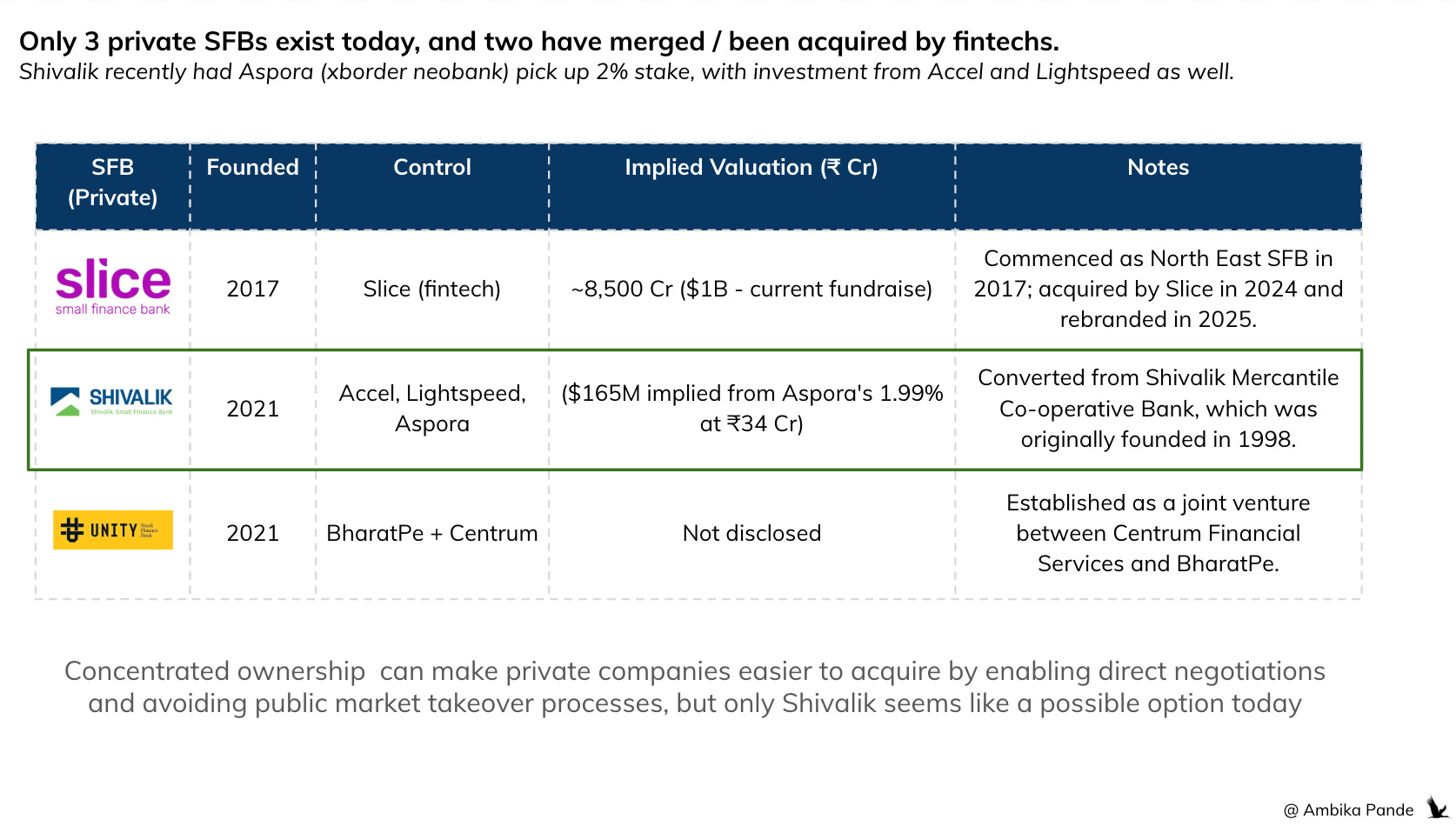
Task: Click Accel, Lightspeed, Aspora control cell
Action: coord(432,409)
